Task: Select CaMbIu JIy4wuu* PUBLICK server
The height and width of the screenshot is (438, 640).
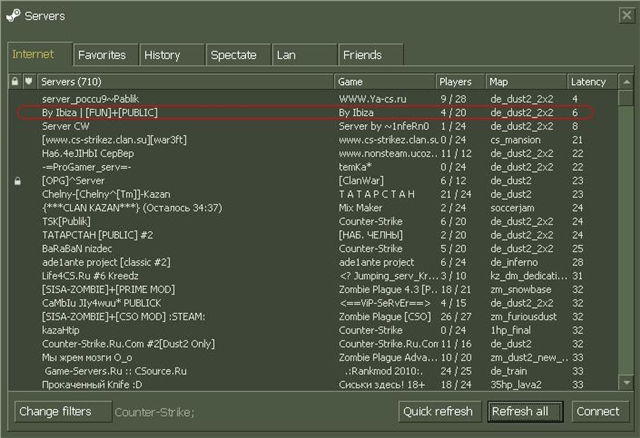Action: 312,303
